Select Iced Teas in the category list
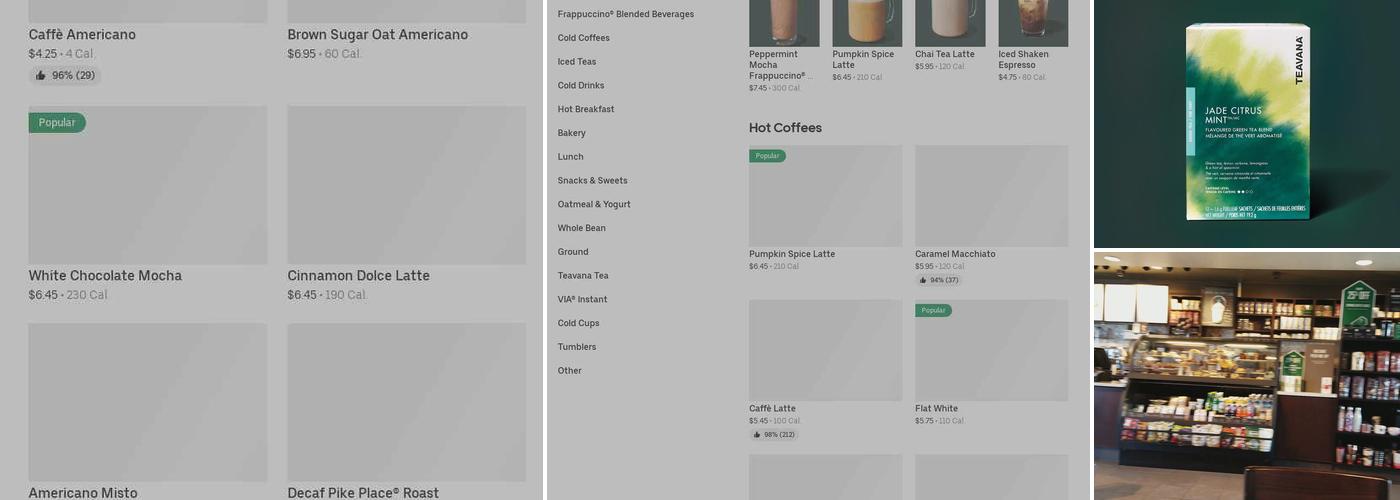 pyautogui.click(x=577, y=62)
